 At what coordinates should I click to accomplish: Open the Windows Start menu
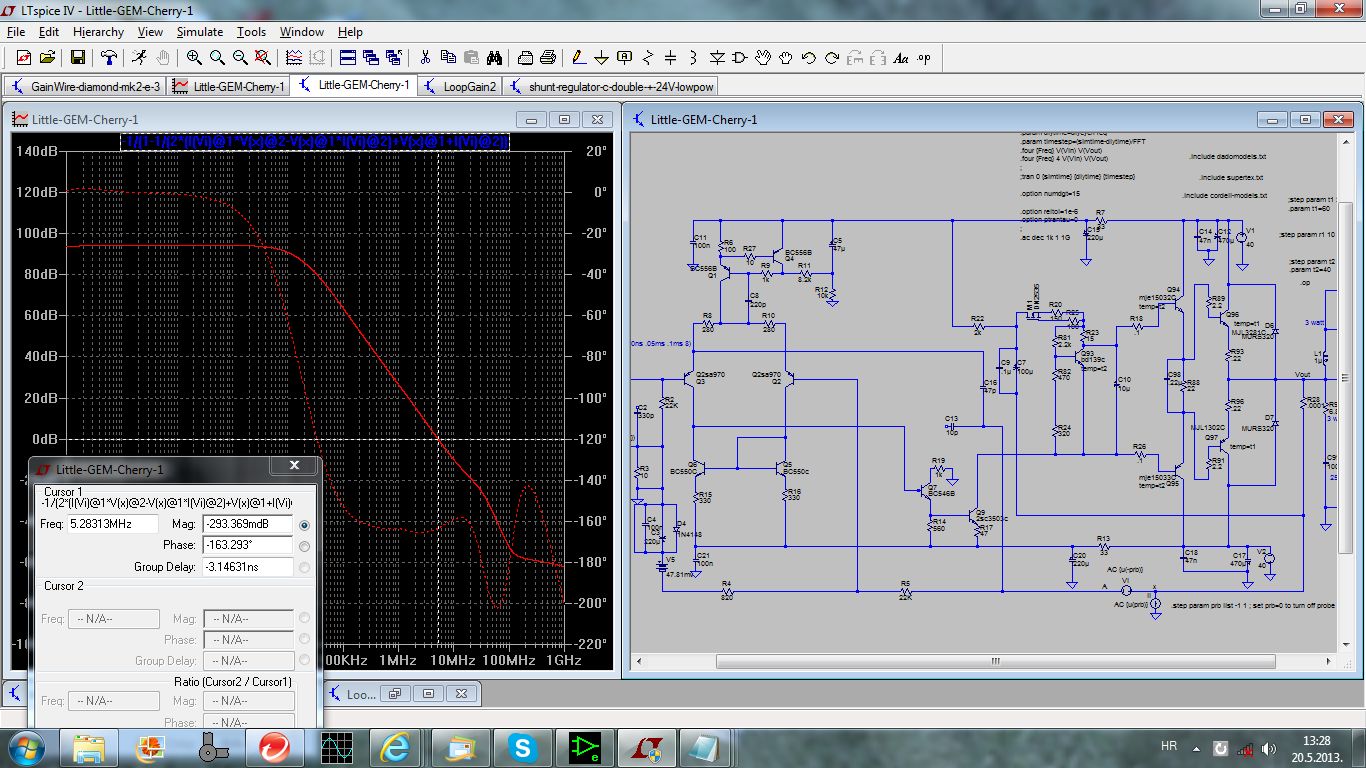click(26, 747)
